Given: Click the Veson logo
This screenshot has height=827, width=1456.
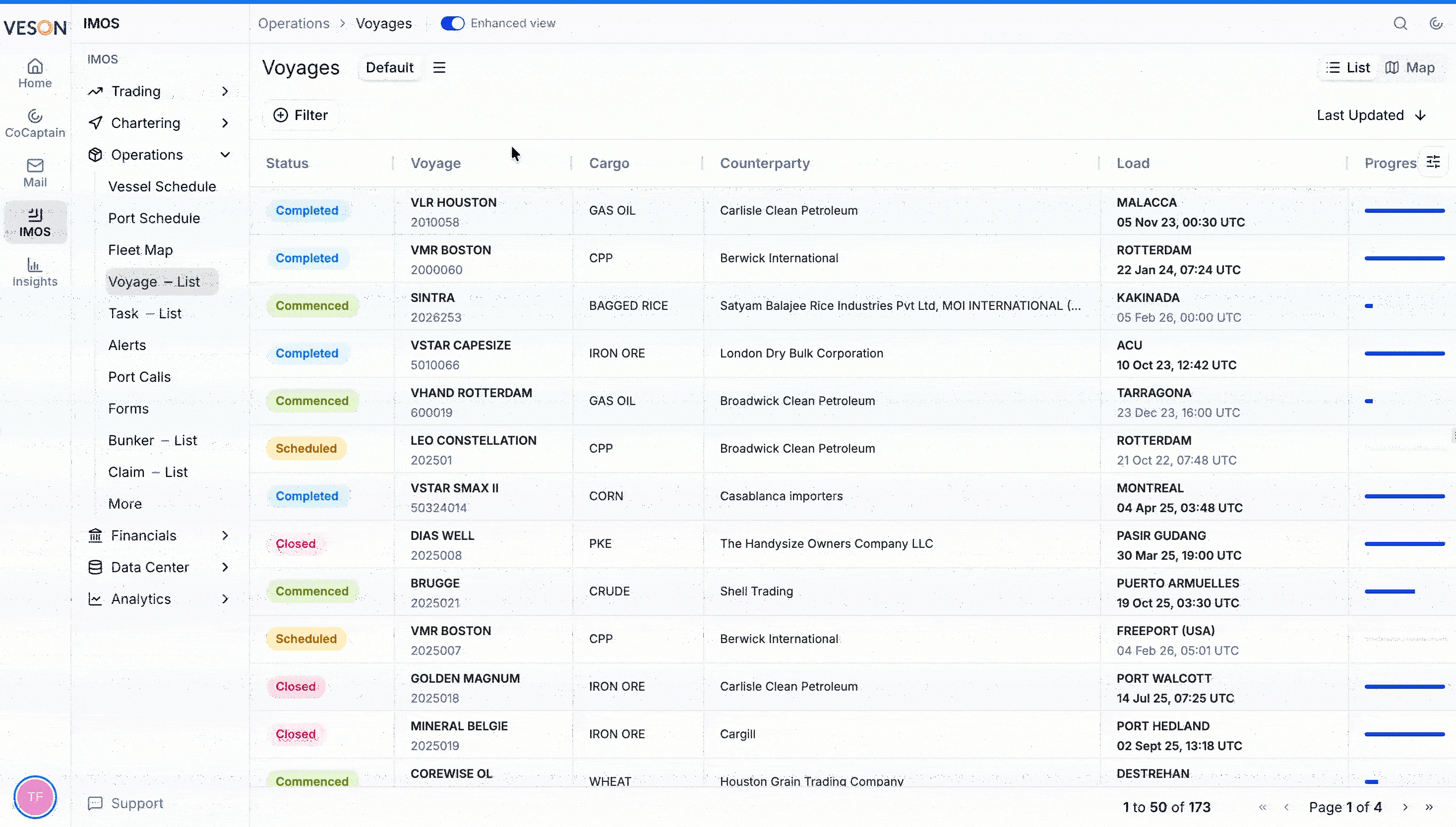Looking at the screenshot, I should (35, 27).
